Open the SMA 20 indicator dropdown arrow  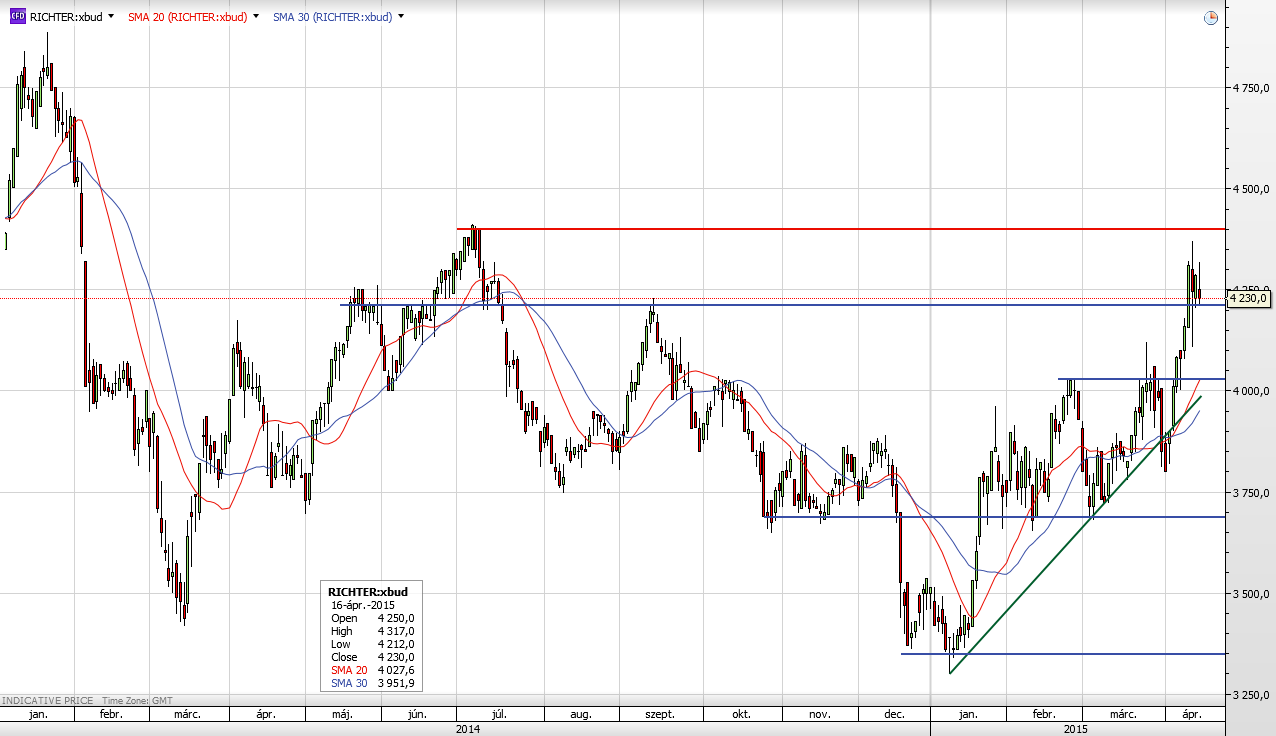256,17
